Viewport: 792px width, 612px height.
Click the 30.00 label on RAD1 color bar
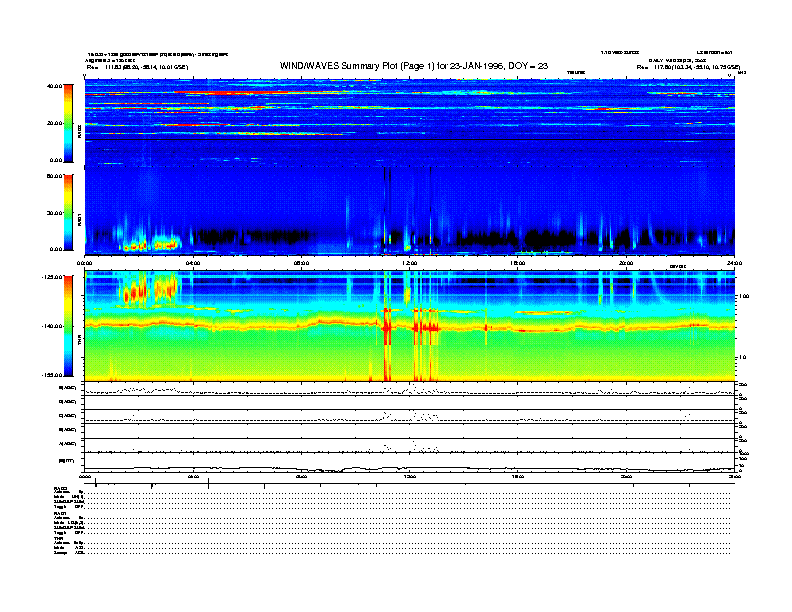[54, 213]
